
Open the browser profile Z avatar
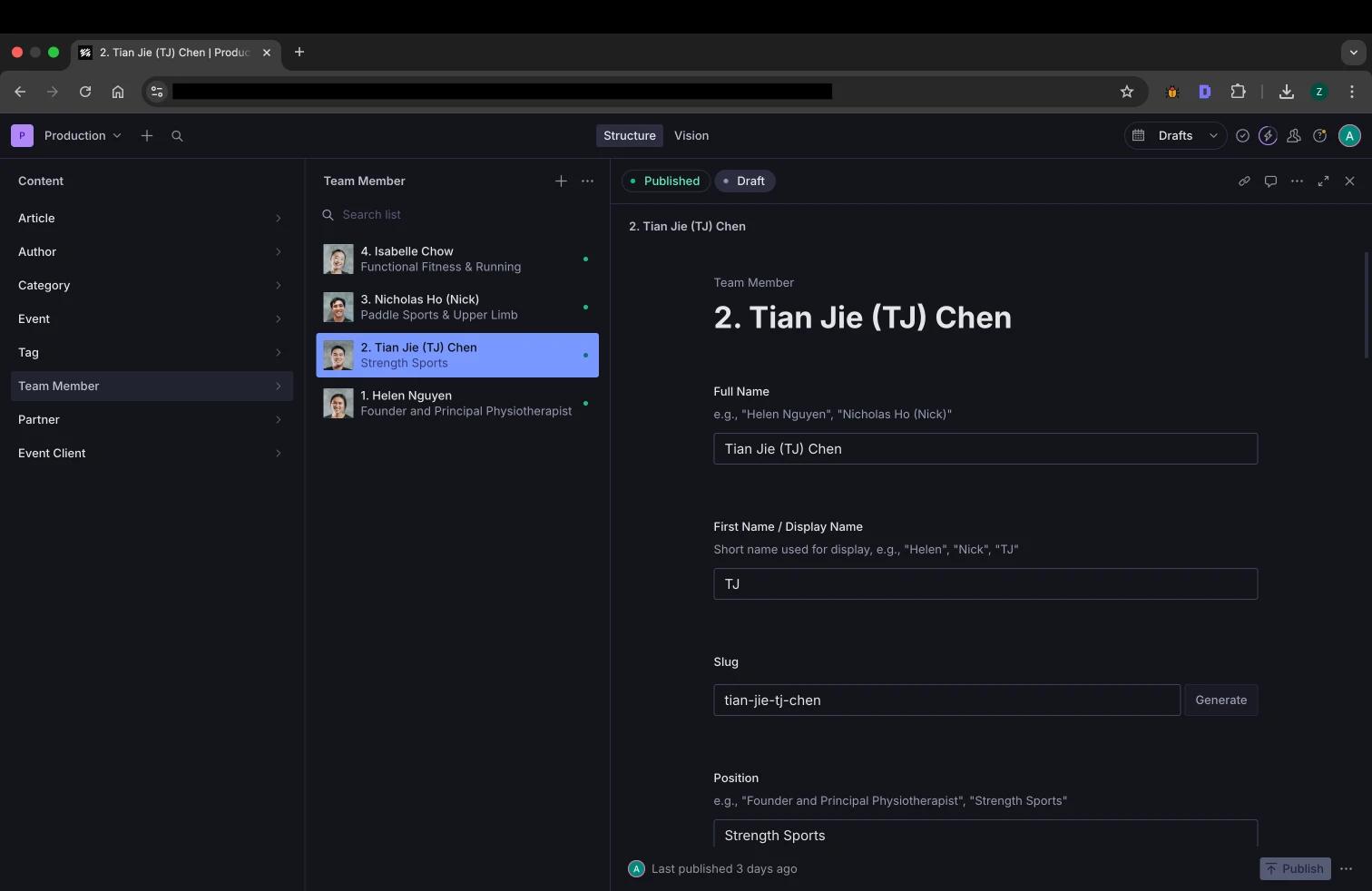coord(1319,92)
